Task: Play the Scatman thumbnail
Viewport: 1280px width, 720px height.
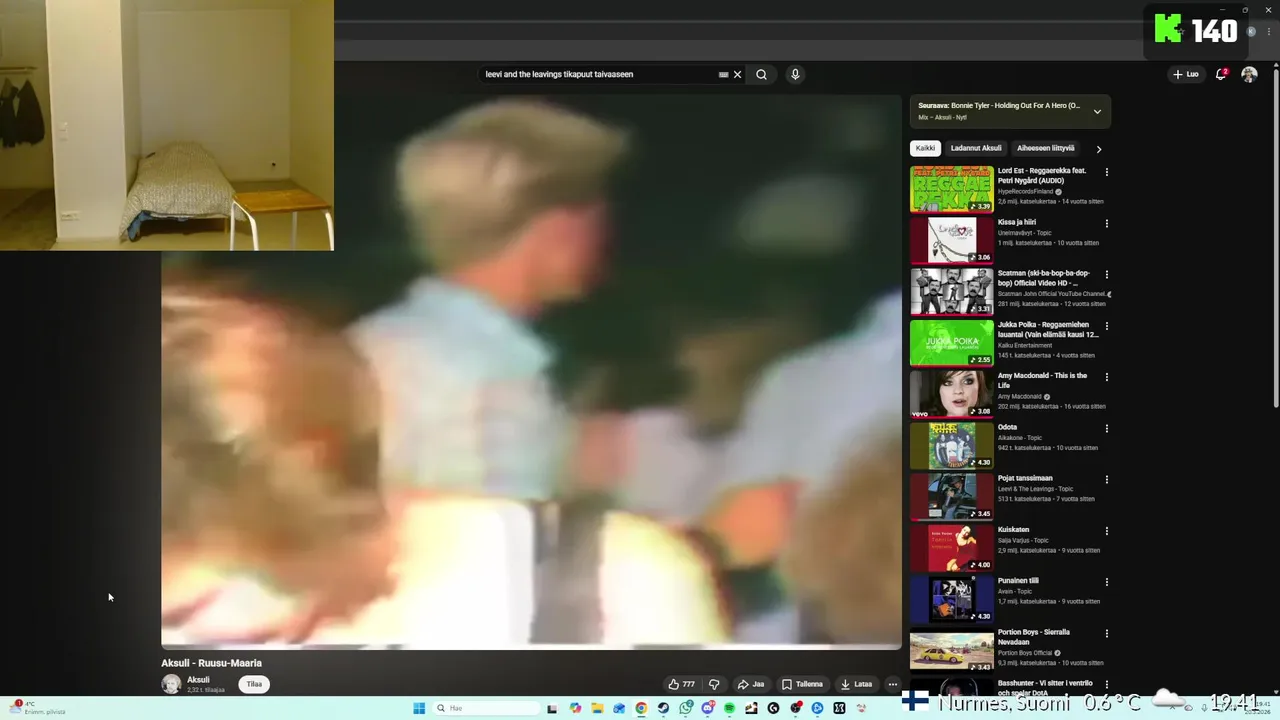Action: (x=952, y=291)
